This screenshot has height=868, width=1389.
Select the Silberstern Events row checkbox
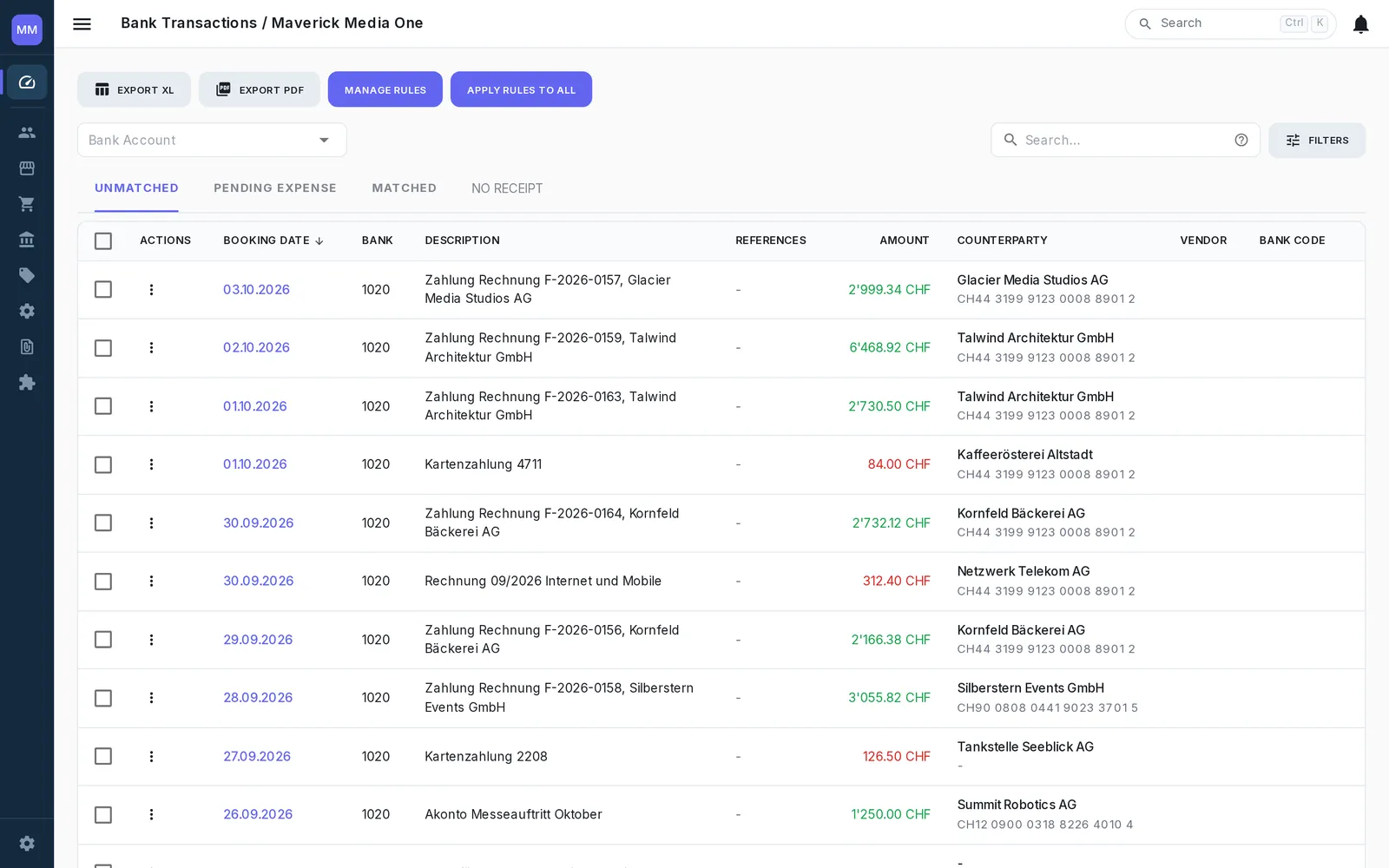click(x=103, y=698)
